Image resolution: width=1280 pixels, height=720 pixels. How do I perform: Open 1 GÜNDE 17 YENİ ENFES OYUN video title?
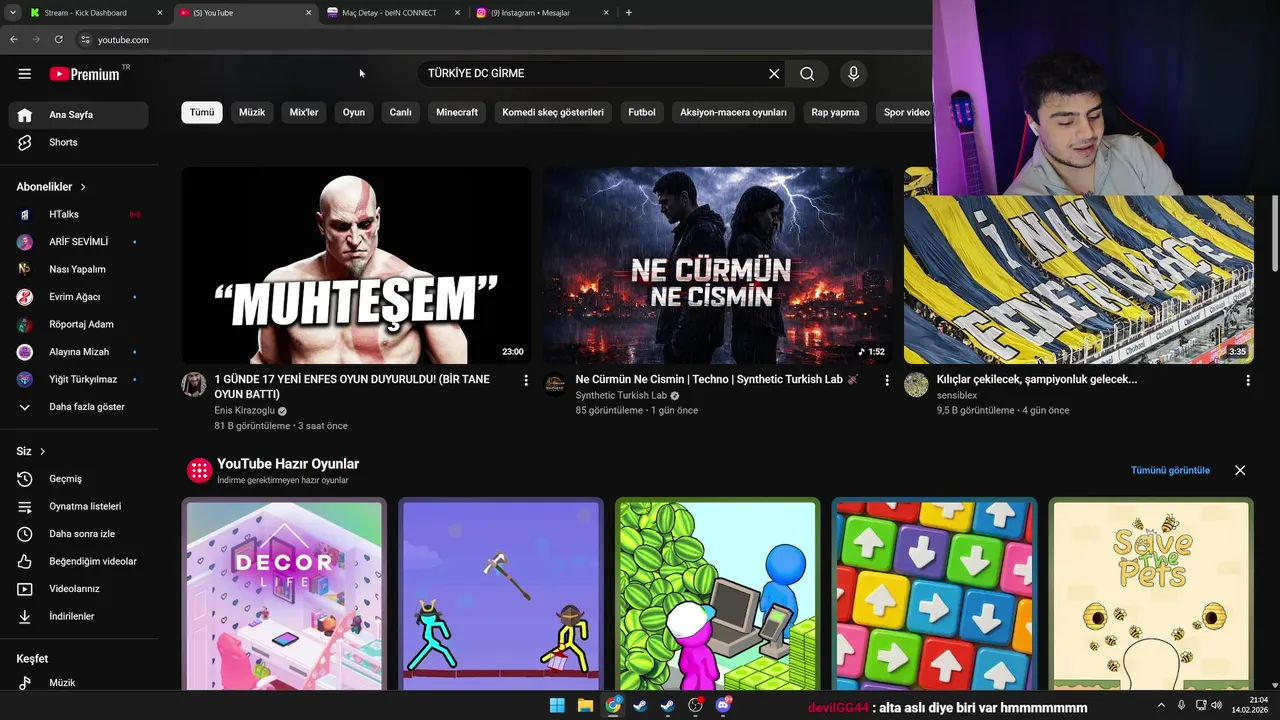click(x=352, y=387)
